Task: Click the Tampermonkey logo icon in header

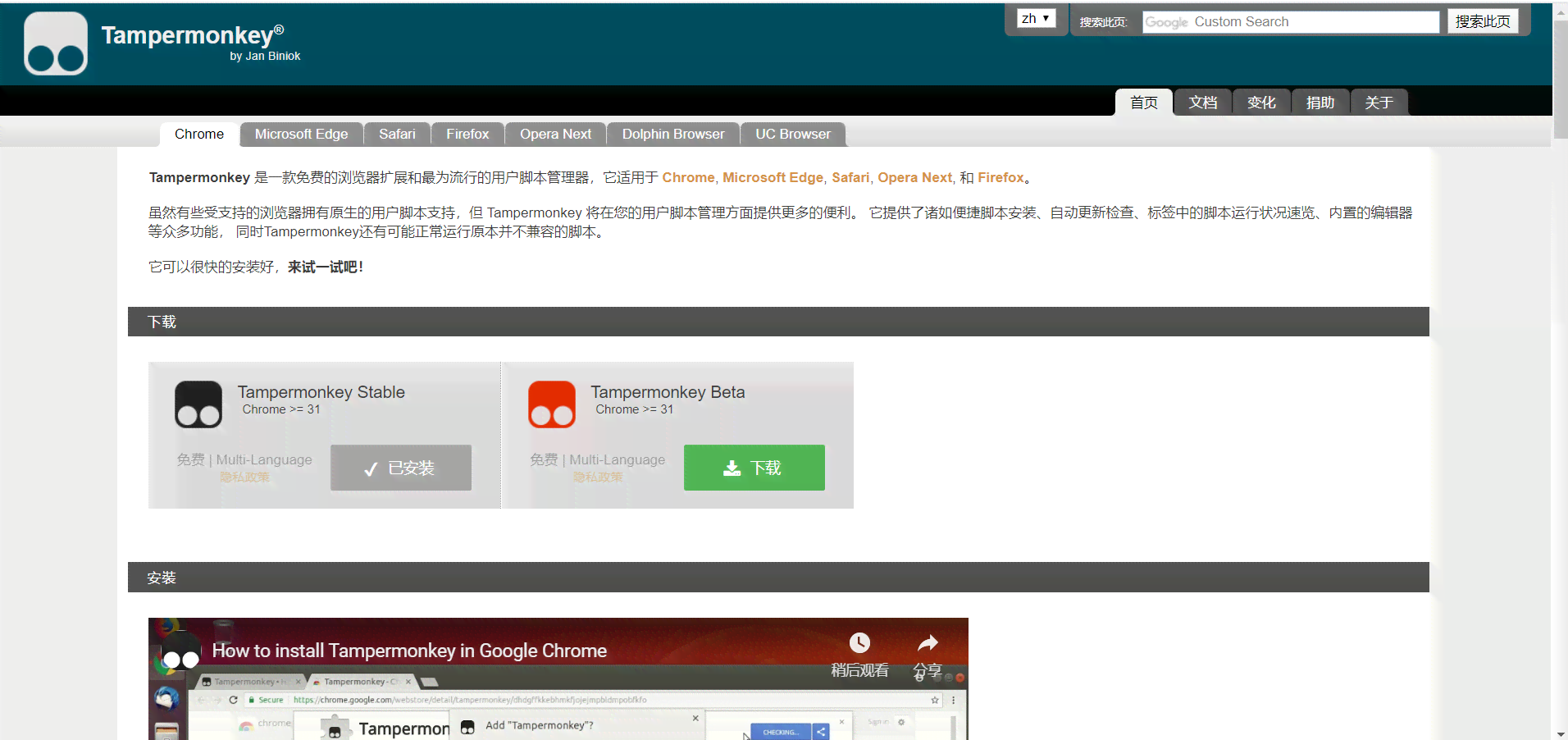Action: [x=56, y=43]
